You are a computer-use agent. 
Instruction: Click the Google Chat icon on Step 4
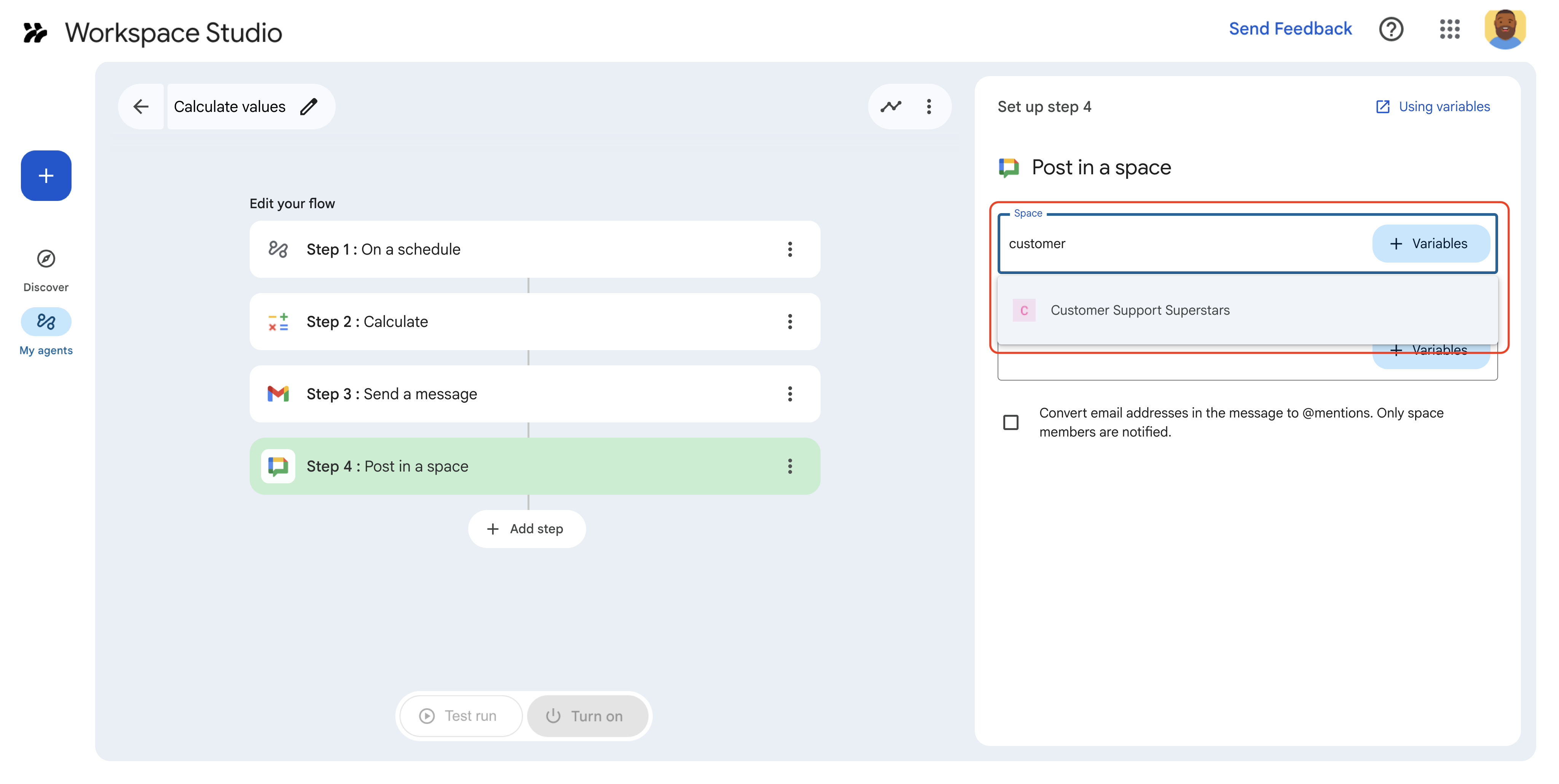278,466
